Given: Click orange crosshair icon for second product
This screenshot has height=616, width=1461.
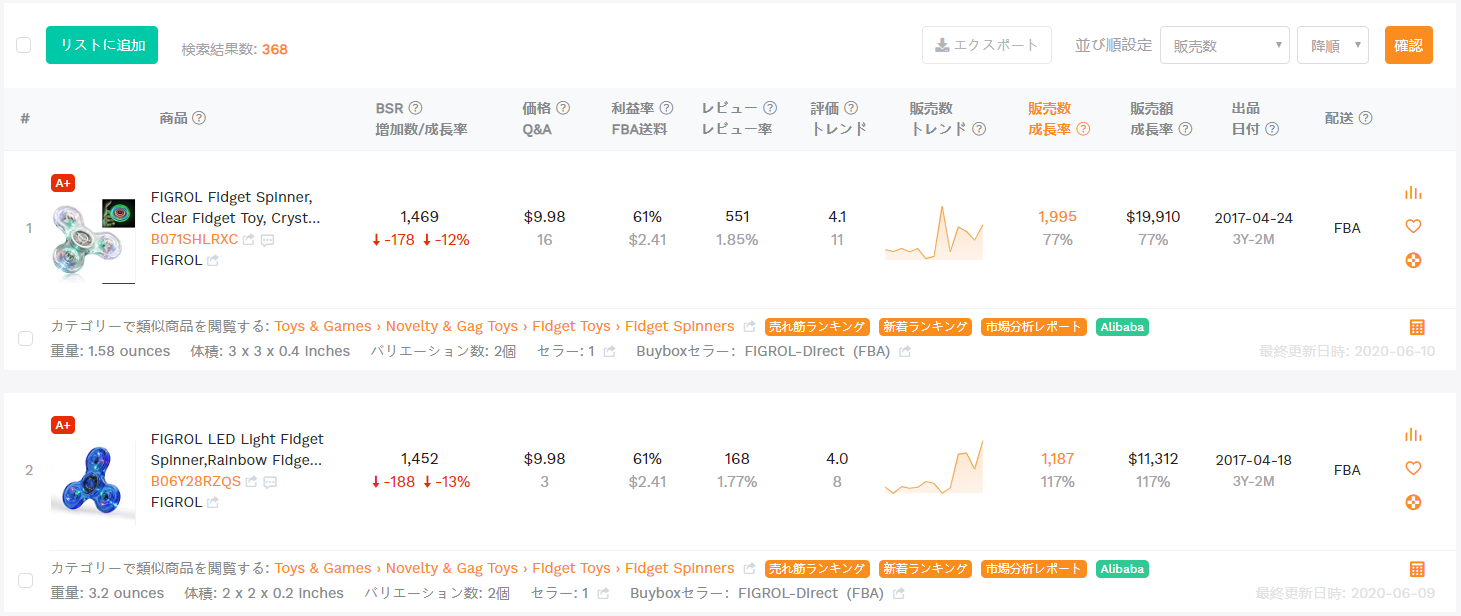Looking at the screenshot, I should pos(1413,502).
